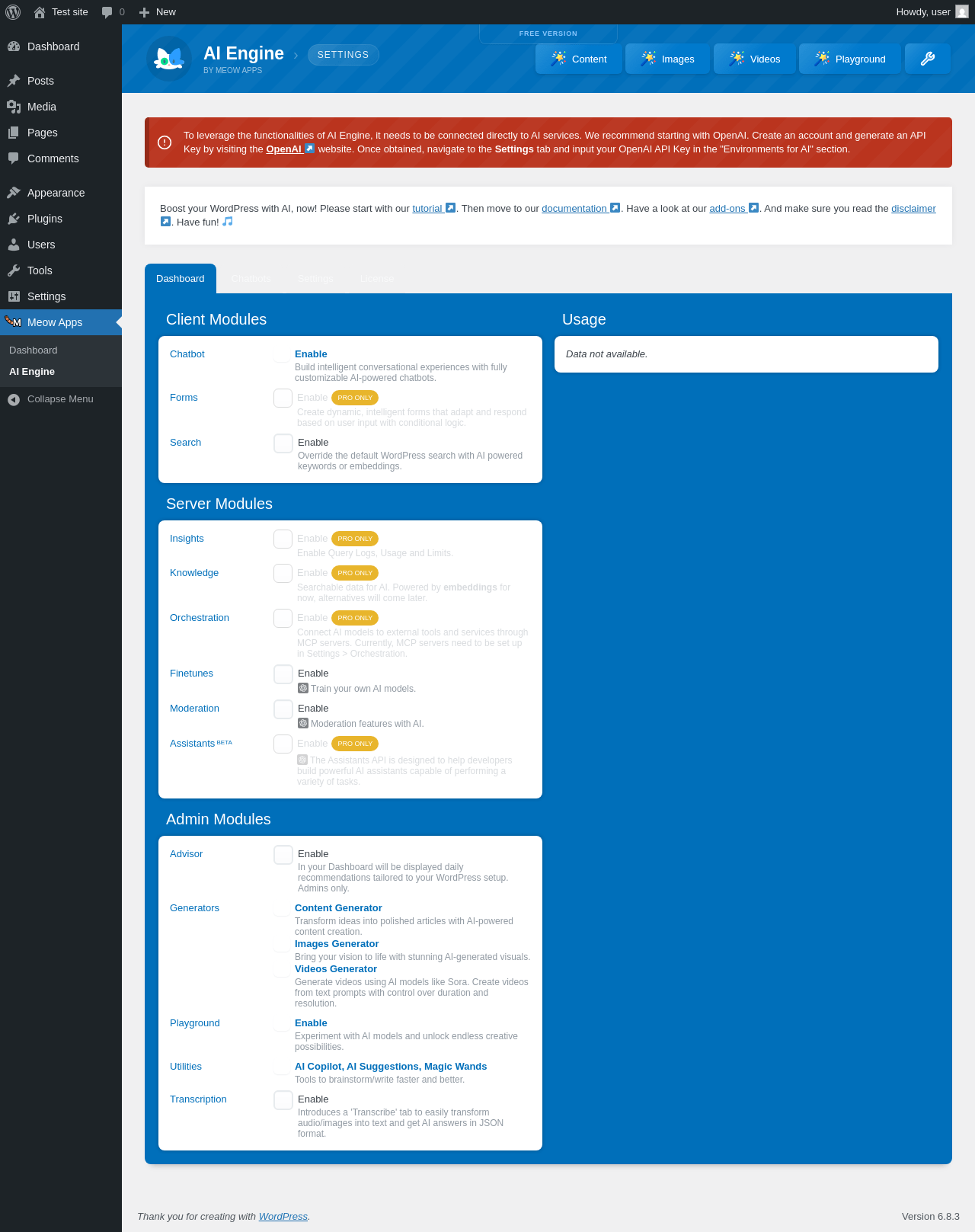Viewport: 975px width, 1232px height.
Task: Open the Meow Apps sidebar menu
Action: [61, 322]
